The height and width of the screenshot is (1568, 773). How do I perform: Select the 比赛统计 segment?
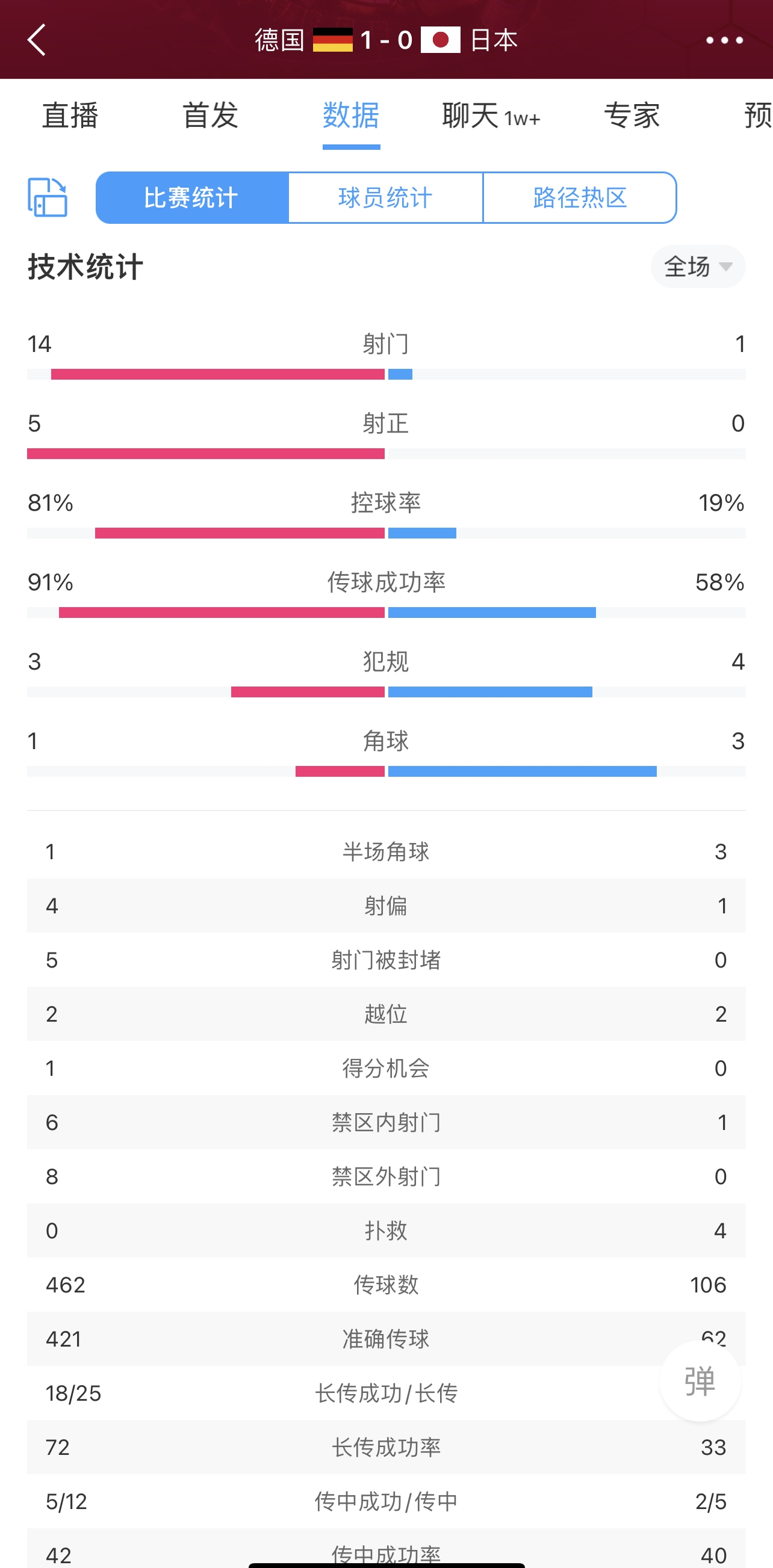click(x=192, y=198)
